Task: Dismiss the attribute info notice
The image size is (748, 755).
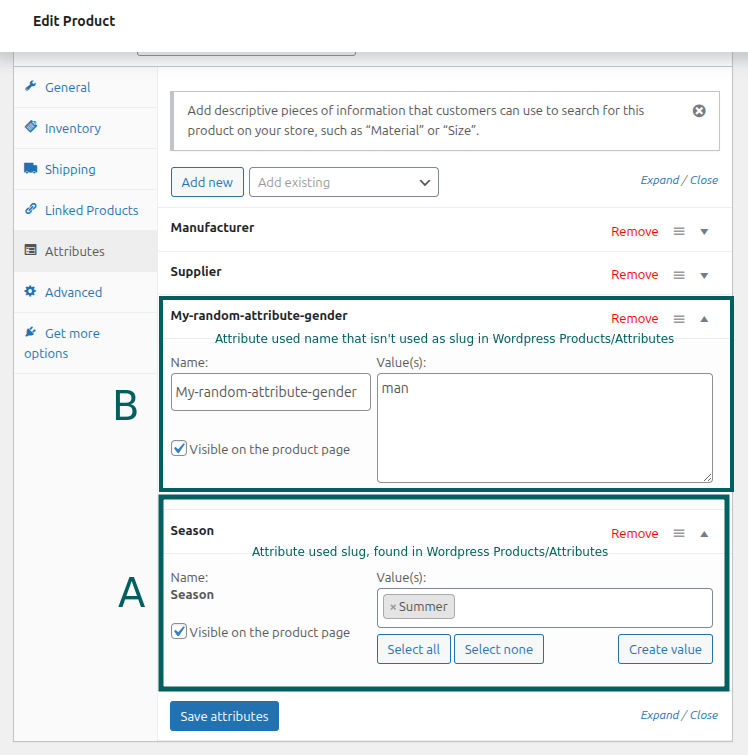Action: tap(699, 111)
